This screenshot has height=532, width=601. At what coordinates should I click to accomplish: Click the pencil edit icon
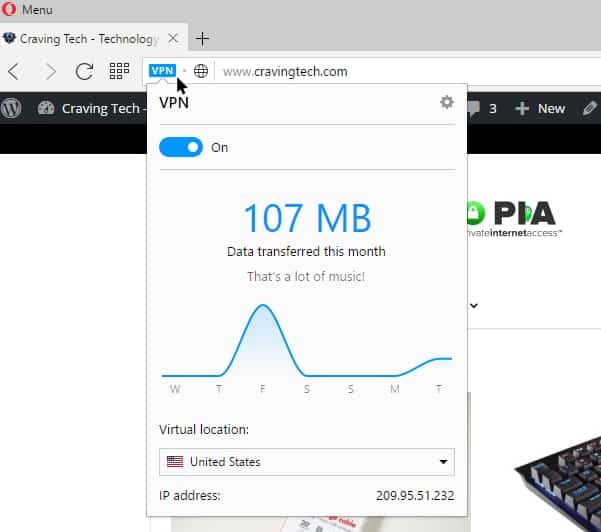(590, 108)
